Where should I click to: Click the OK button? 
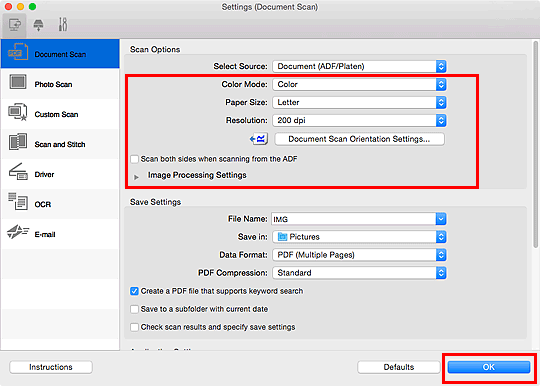click(x=489, y=367)
